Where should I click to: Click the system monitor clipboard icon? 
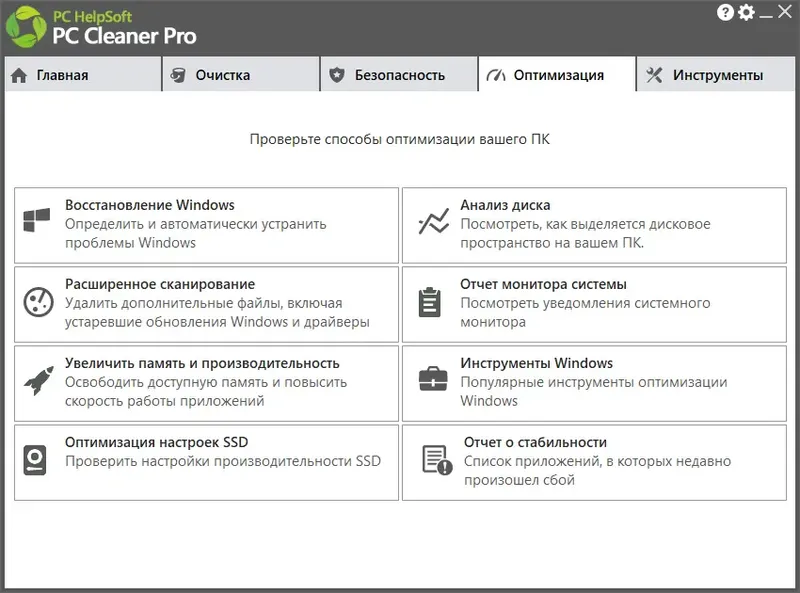coord(430,302)
